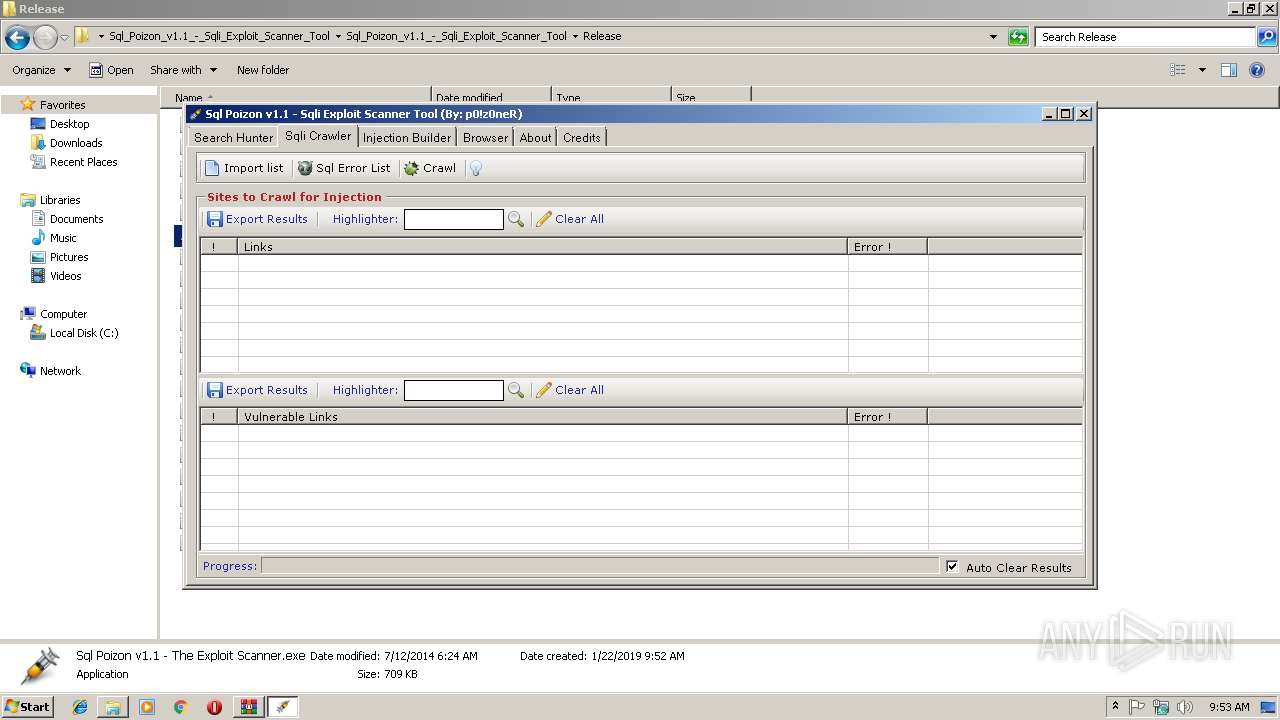Click the upper Highlighter search magnifier icon

[x=516, y=219]
